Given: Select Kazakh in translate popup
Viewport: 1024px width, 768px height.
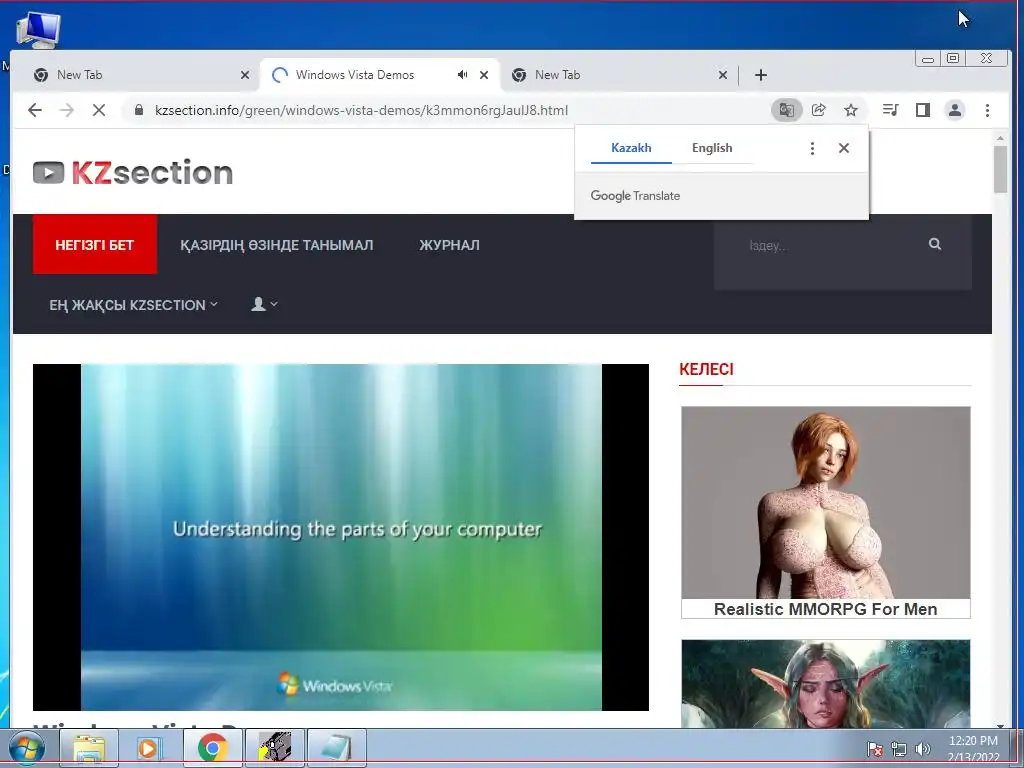Looking at the screenshot, I should [x=631, y=148].
